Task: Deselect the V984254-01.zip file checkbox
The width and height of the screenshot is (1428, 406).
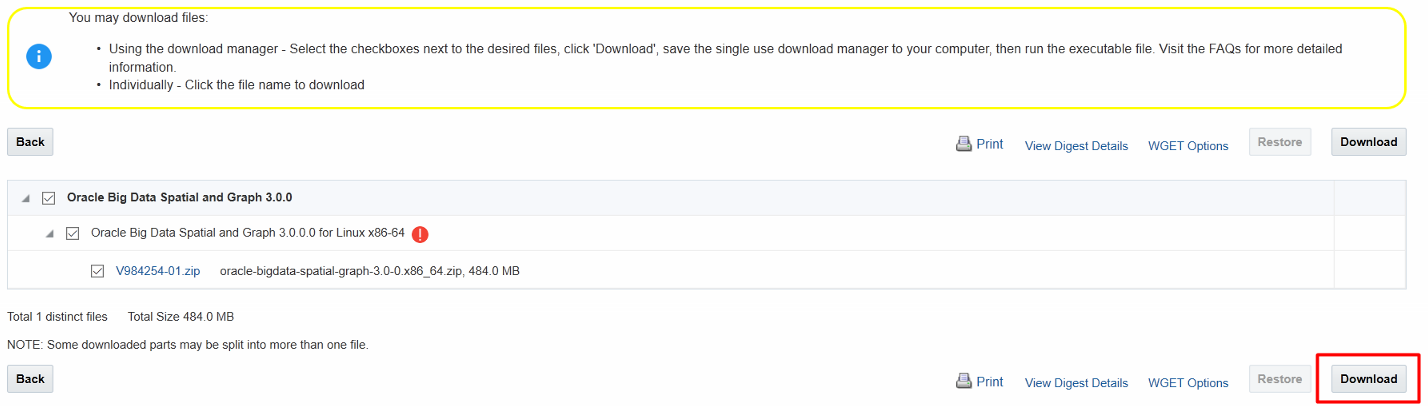Action: (x=97, y=271)
